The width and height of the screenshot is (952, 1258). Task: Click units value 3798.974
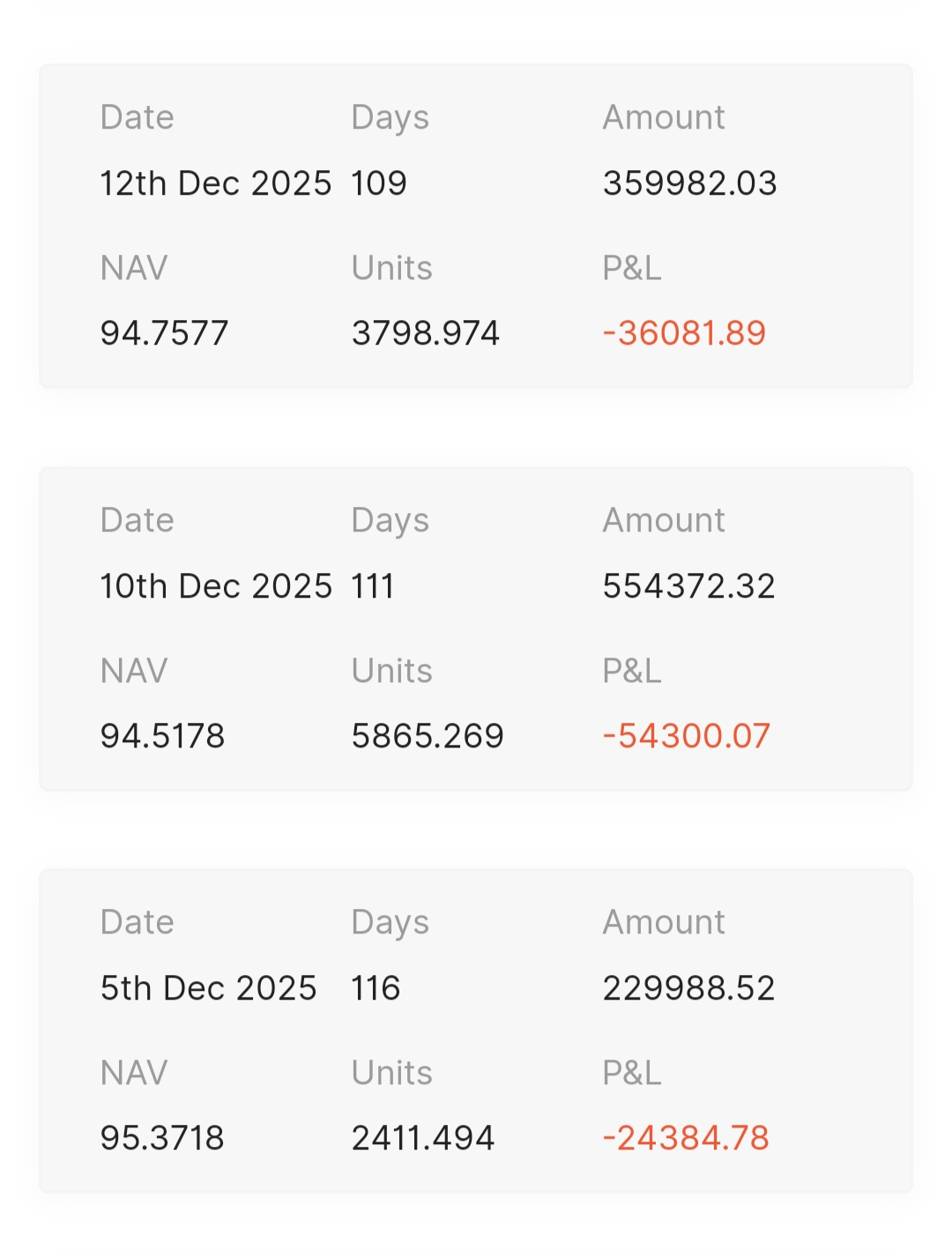click(x=425, y=333)
